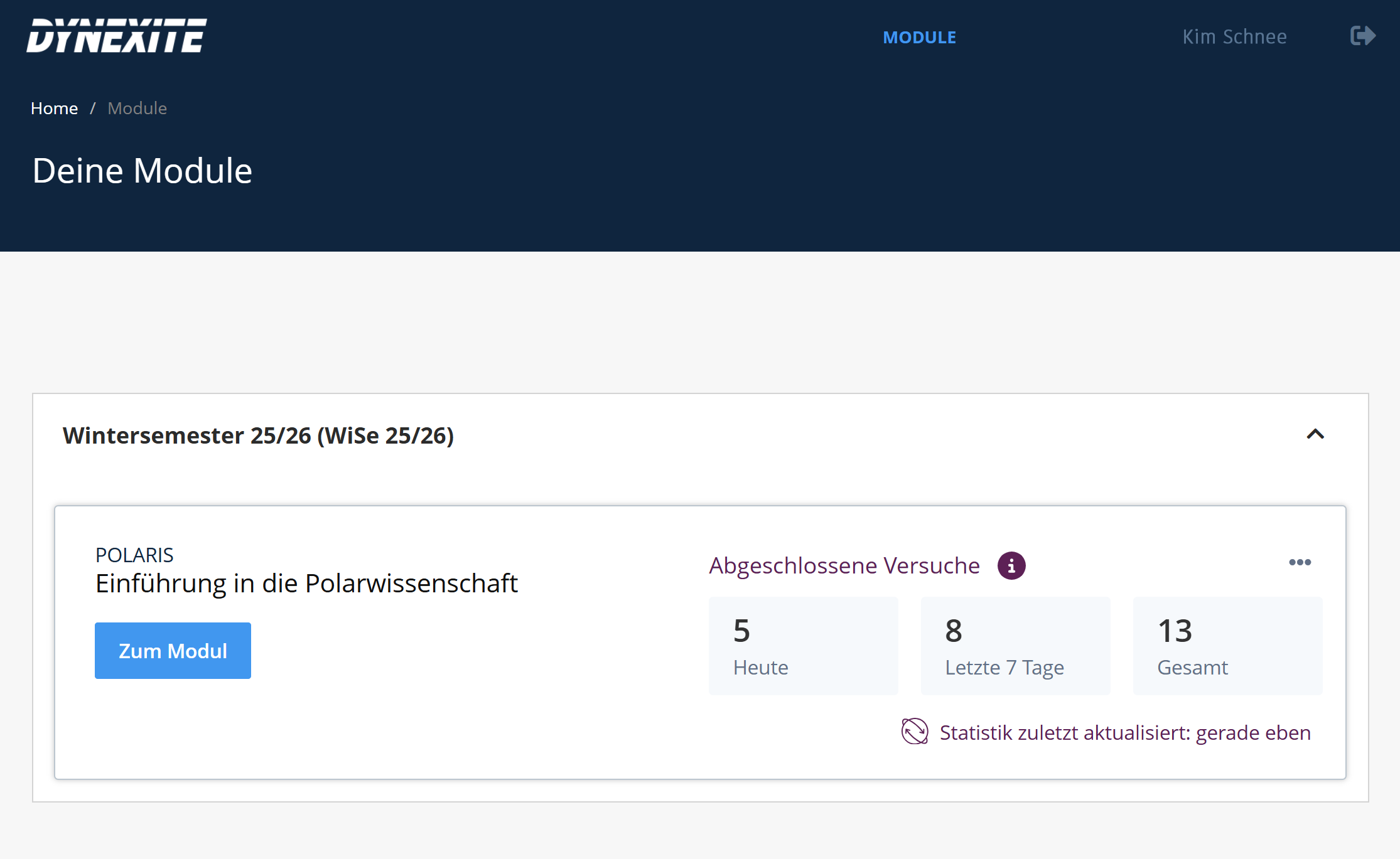This screenshot has width=1400, height=859.
Task: Click Statistik zuletzt aktualisiert text
Action: pyautogui.click(x=1125, y=732)
